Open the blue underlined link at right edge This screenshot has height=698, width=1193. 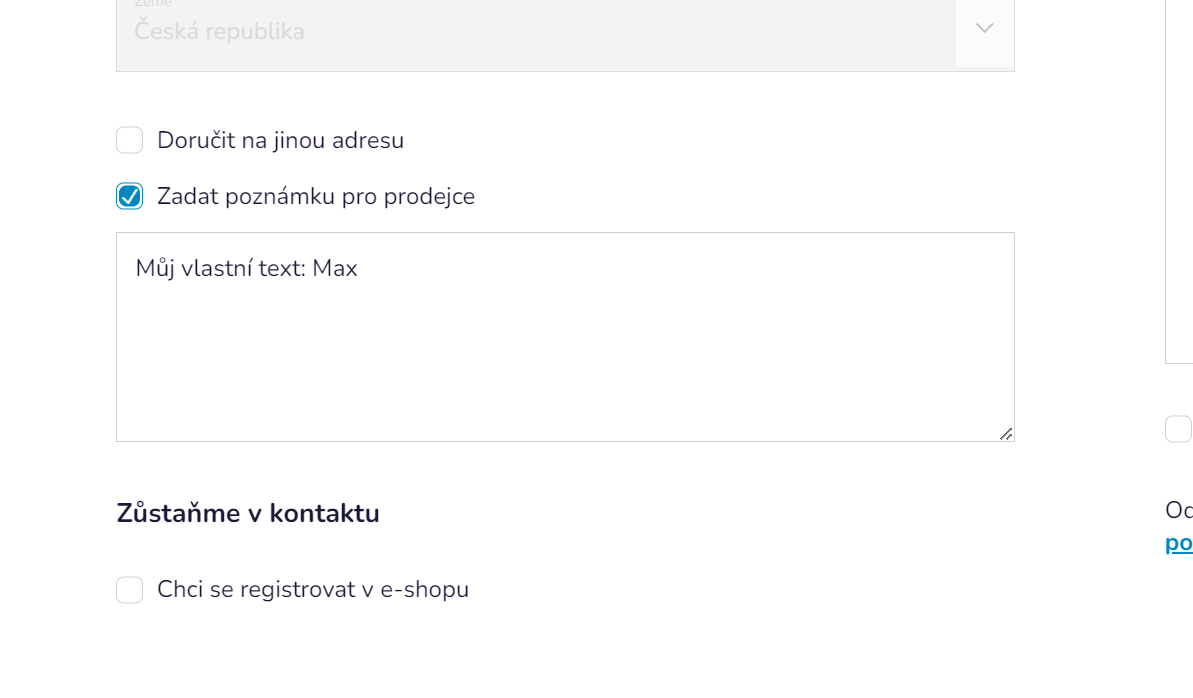coord(1179,543)
